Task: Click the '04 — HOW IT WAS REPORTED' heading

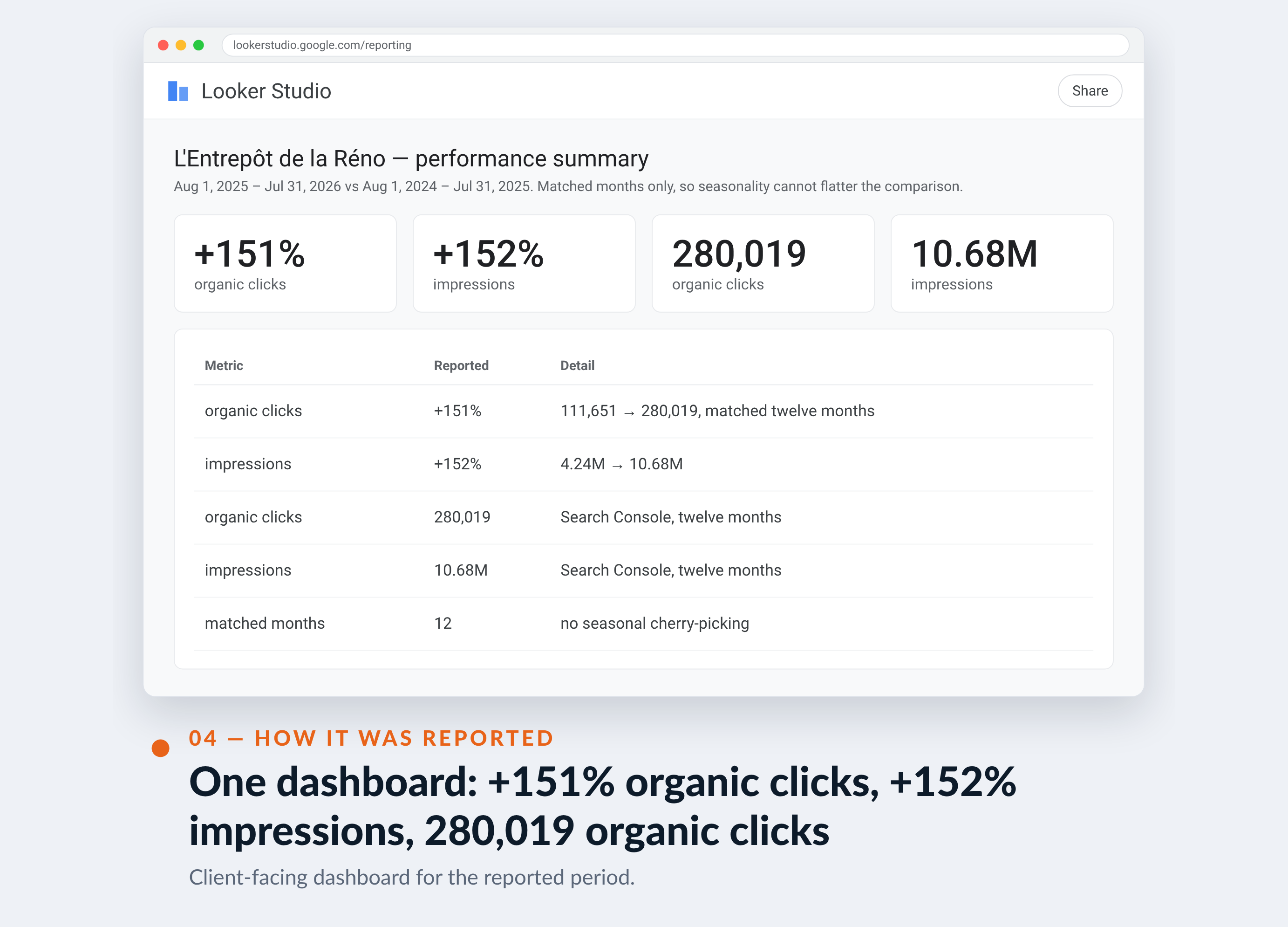Action: click(x=371, y=738)
